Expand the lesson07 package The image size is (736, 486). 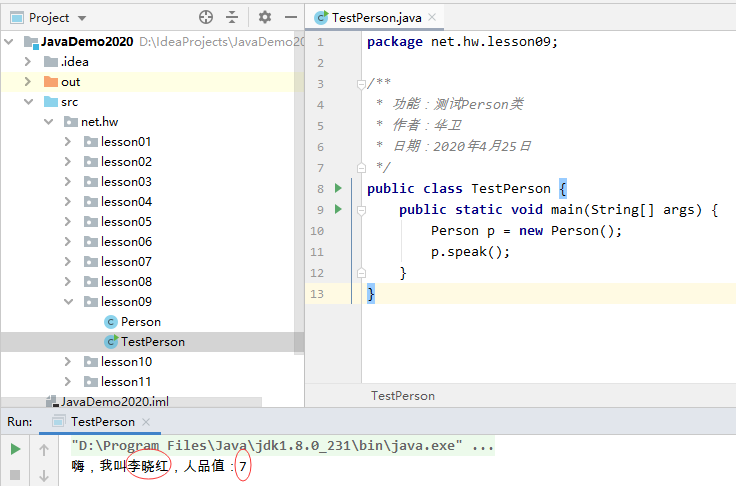point(68,262)
